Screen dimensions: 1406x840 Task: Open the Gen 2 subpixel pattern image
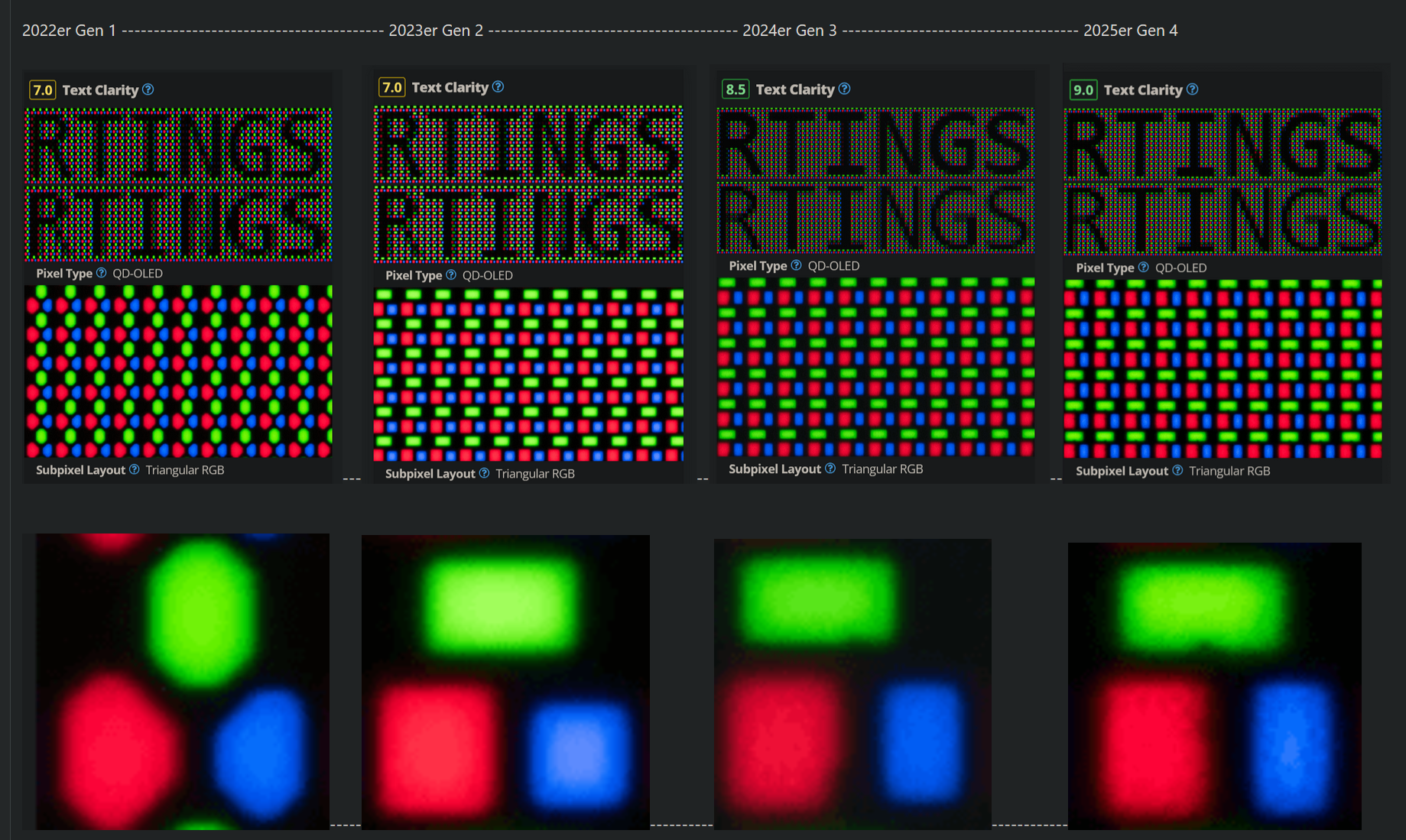pos(528,375)
